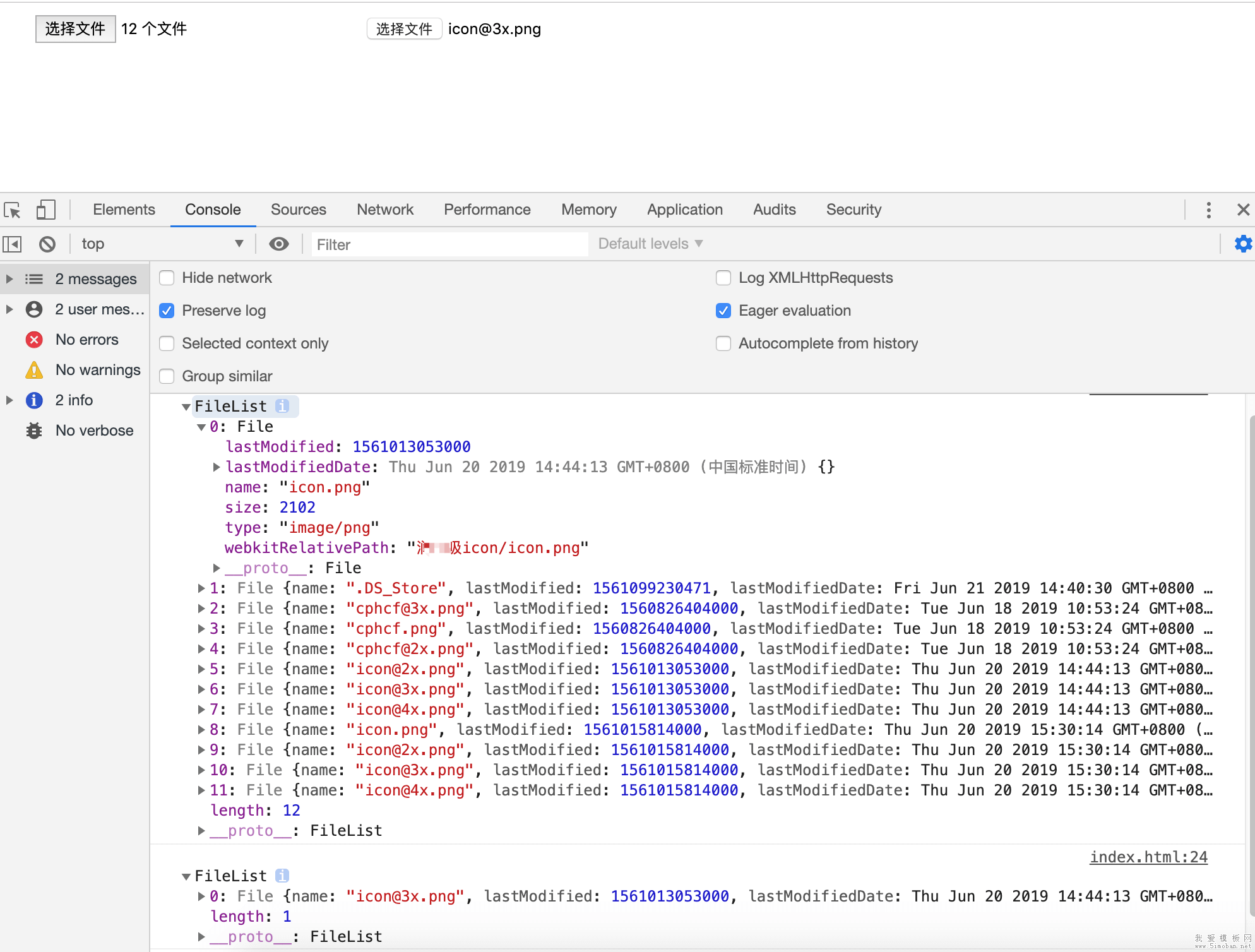Click the live expression eye icon
The image size is (1255, 952).
pyautogui.click(x=278, y=244)
